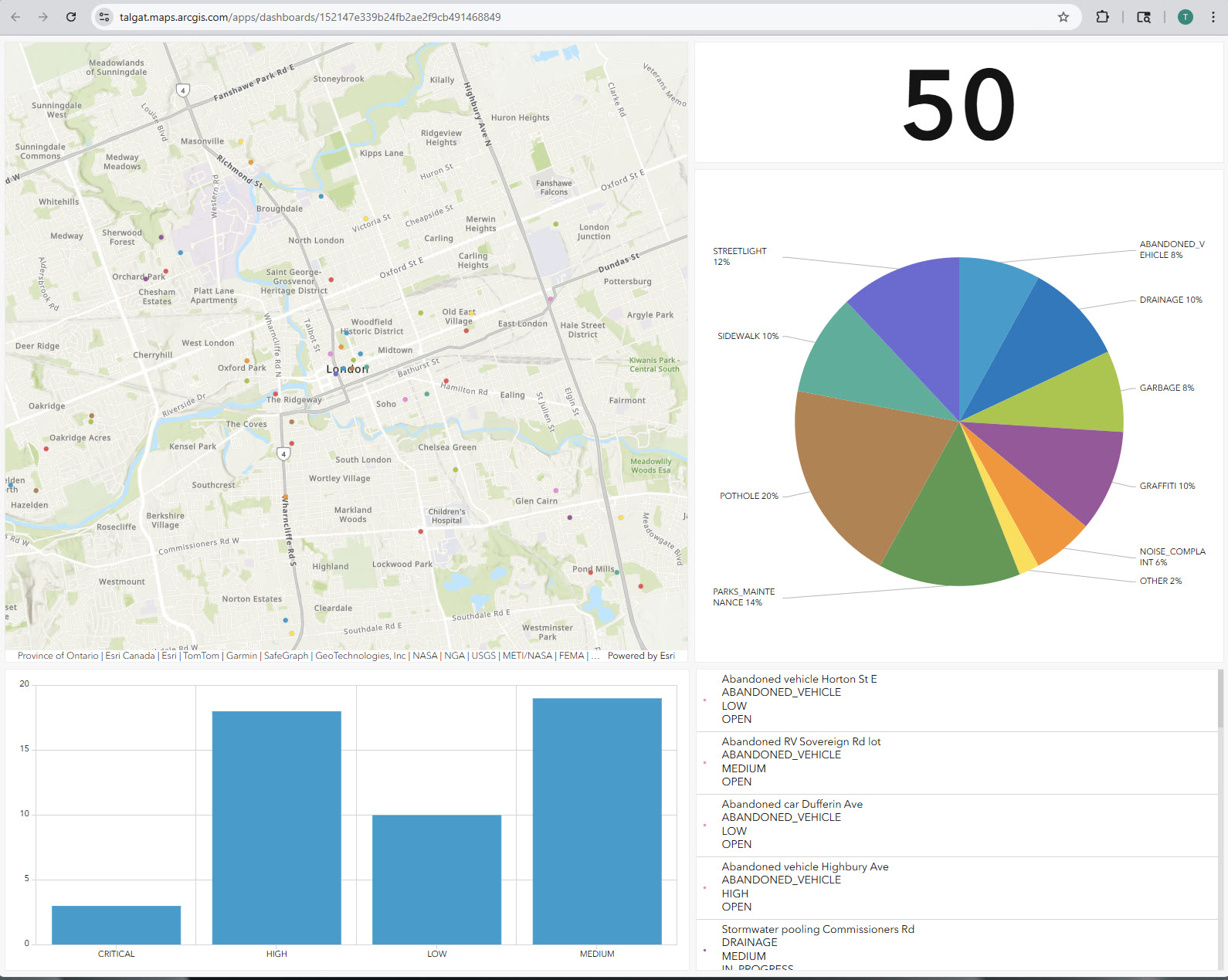1228x980 pixels.
Task: Click the Children's Hospital label on map
Action: pos(446,516)
